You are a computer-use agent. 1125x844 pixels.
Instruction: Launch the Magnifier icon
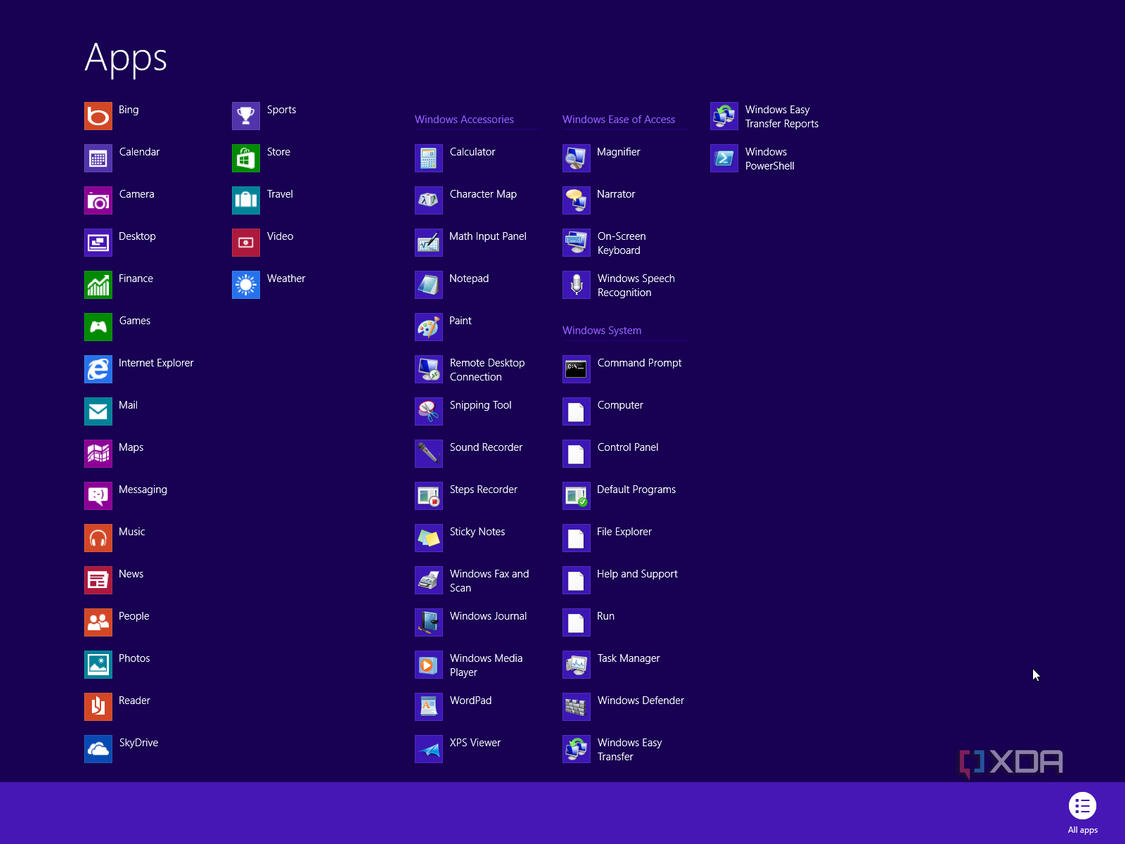tap(576, 159)
